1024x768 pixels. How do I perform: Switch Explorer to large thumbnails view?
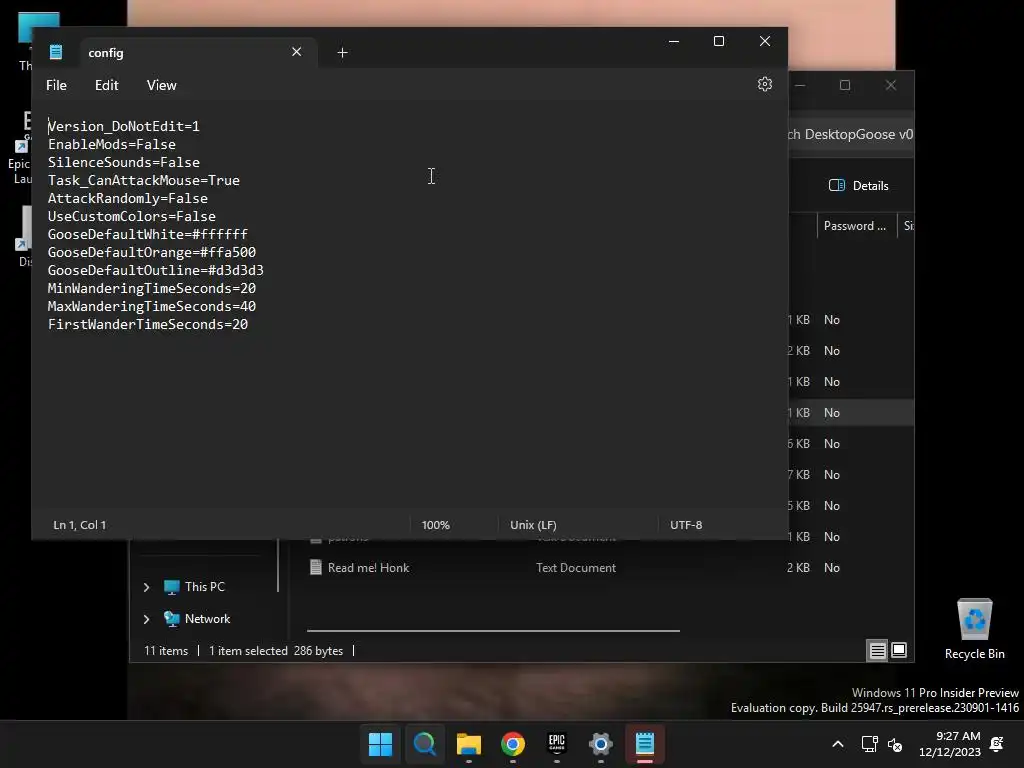[x=899, y=650]
